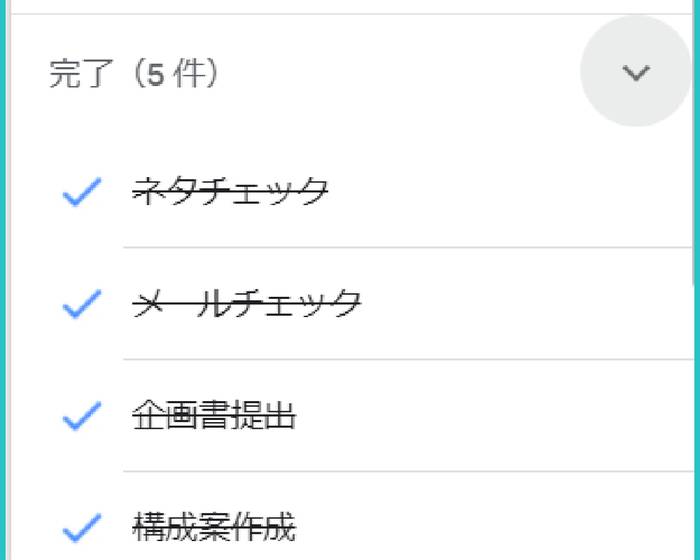Open the ネタチェック task title

(x=230, y=191)
